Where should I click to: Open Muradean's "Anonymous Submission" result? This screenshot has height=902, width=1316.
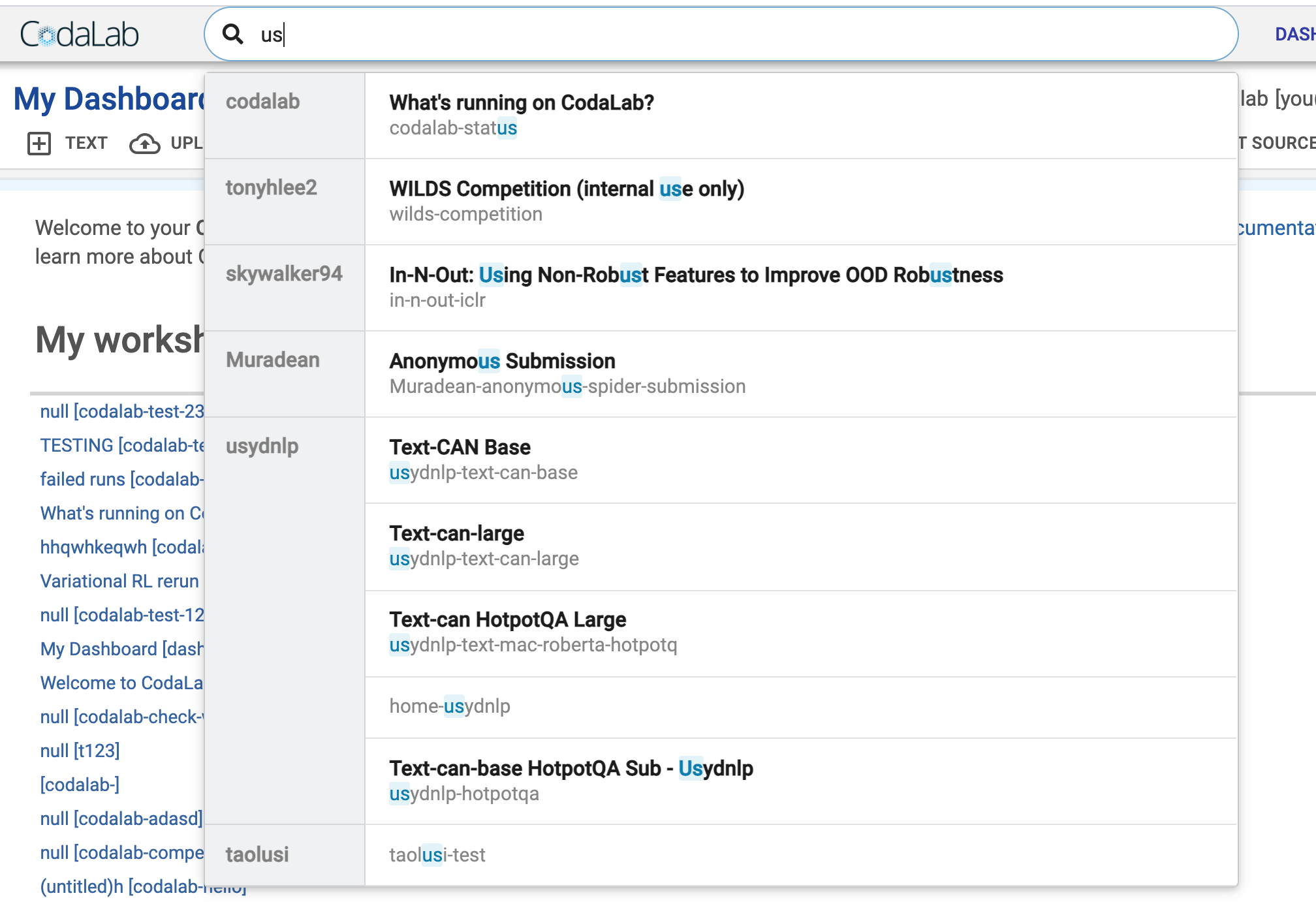(x=502, y=361)
